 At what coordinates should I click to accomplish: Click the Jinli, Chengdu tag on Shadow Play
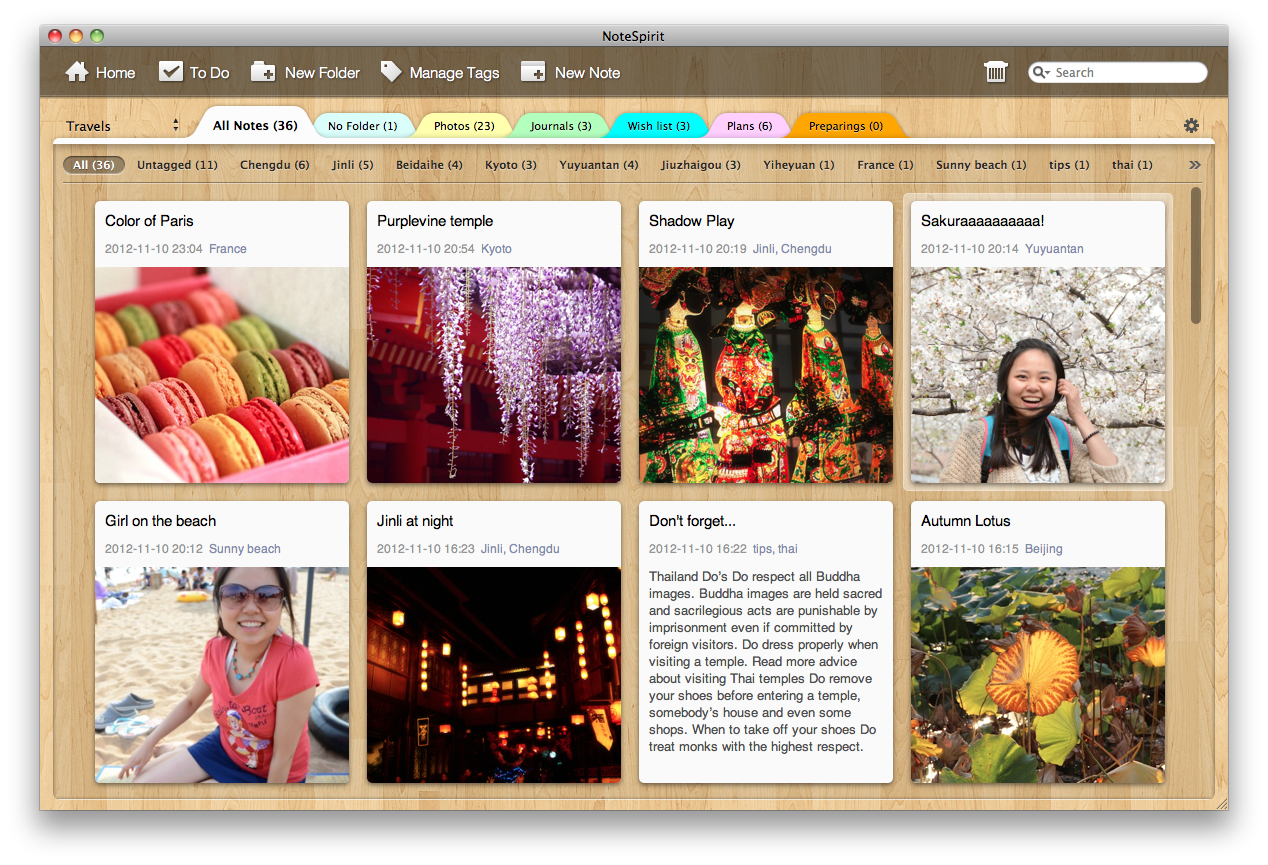click(792, 249)
